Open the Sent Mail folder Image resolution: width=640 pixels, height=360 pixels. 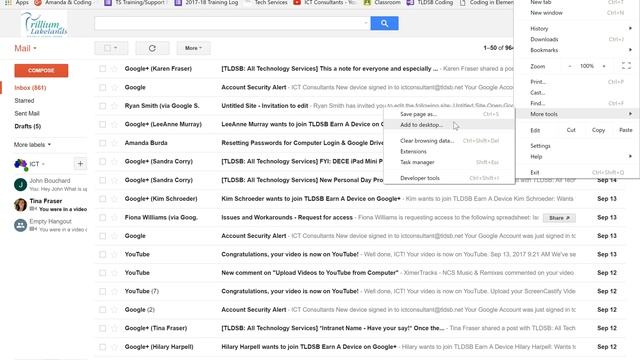pyautogui.click(x=27, y=113)
